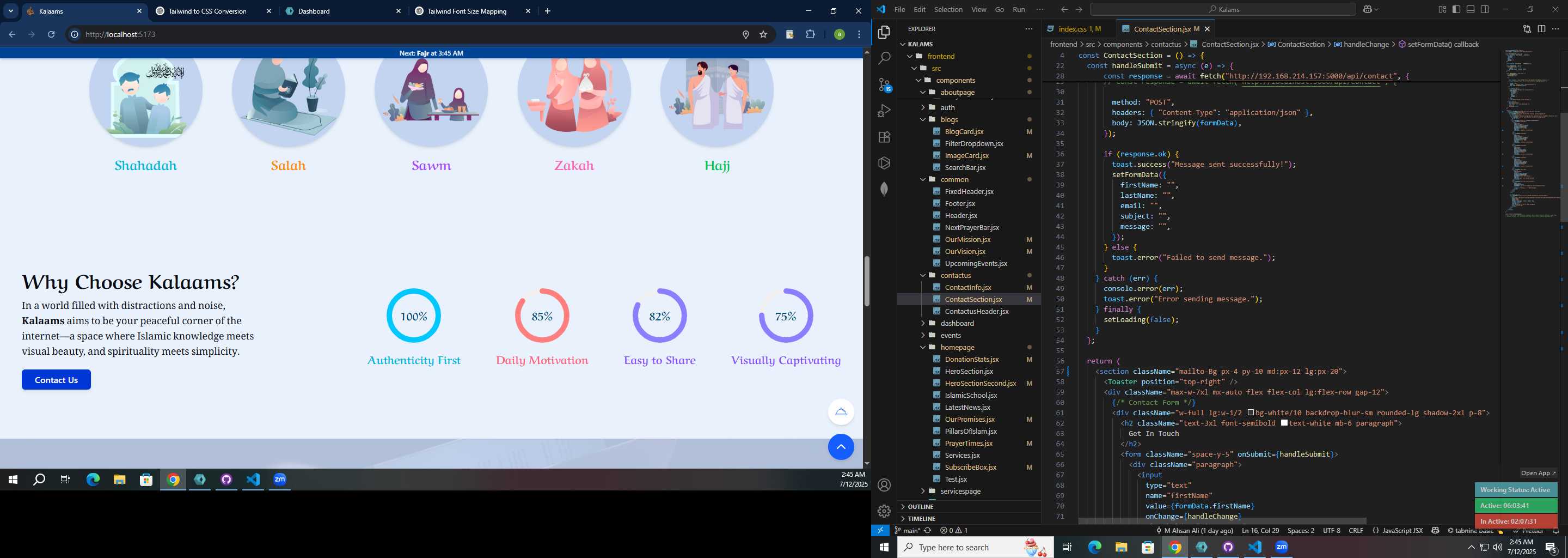1568x558 pixels.
Task: Open the Search view in VS Code activity bar
Action: (884, 58)
